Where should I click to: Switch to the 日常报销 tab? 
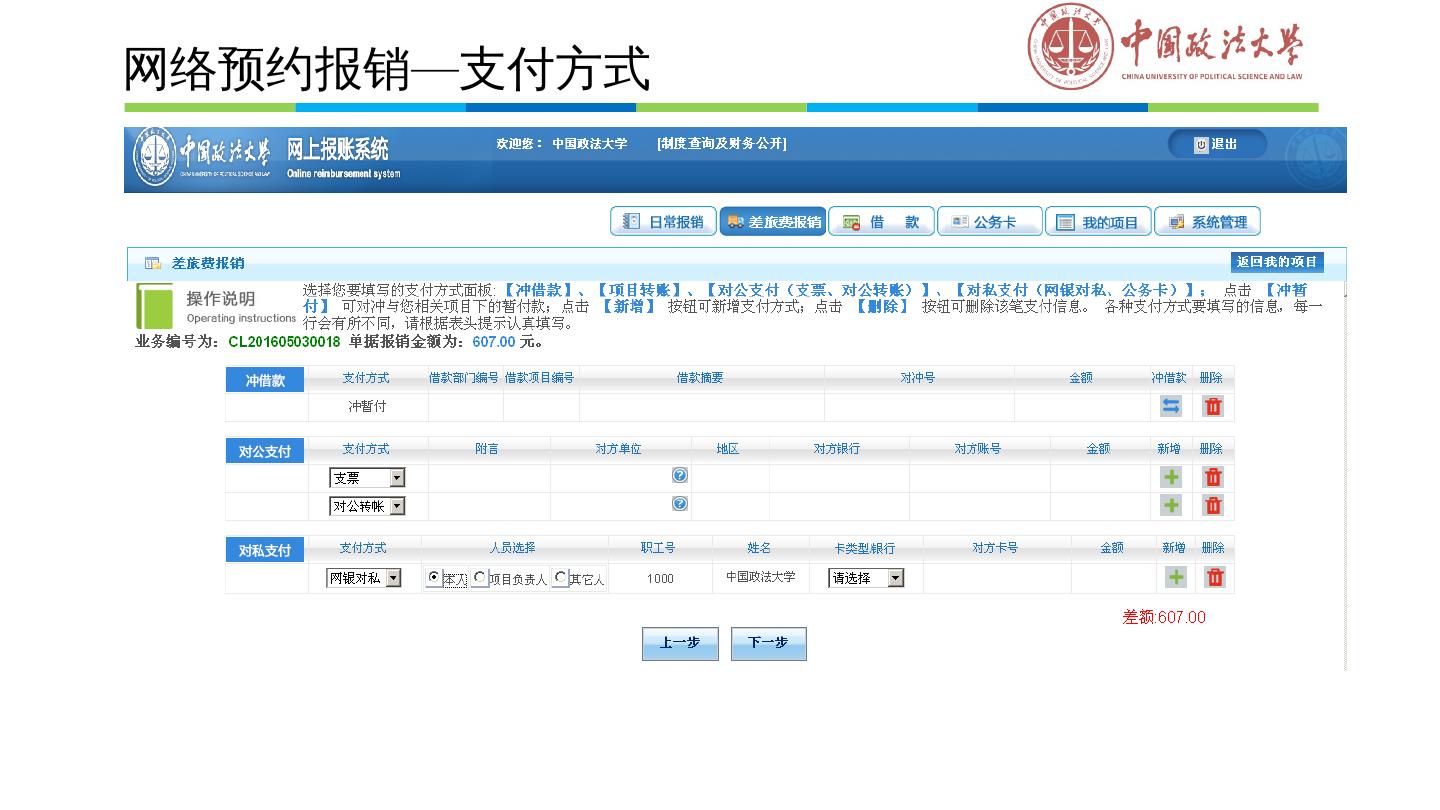pos(664,222)
